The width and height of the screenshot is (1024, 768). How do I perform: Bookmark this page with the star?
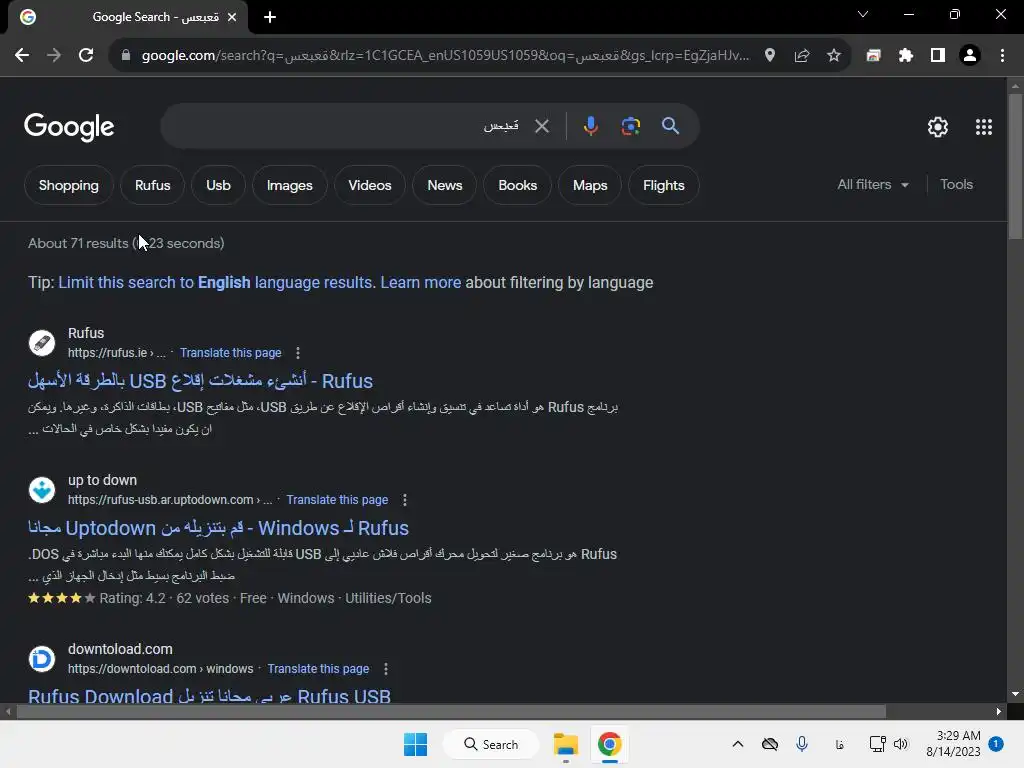[834, 56]
